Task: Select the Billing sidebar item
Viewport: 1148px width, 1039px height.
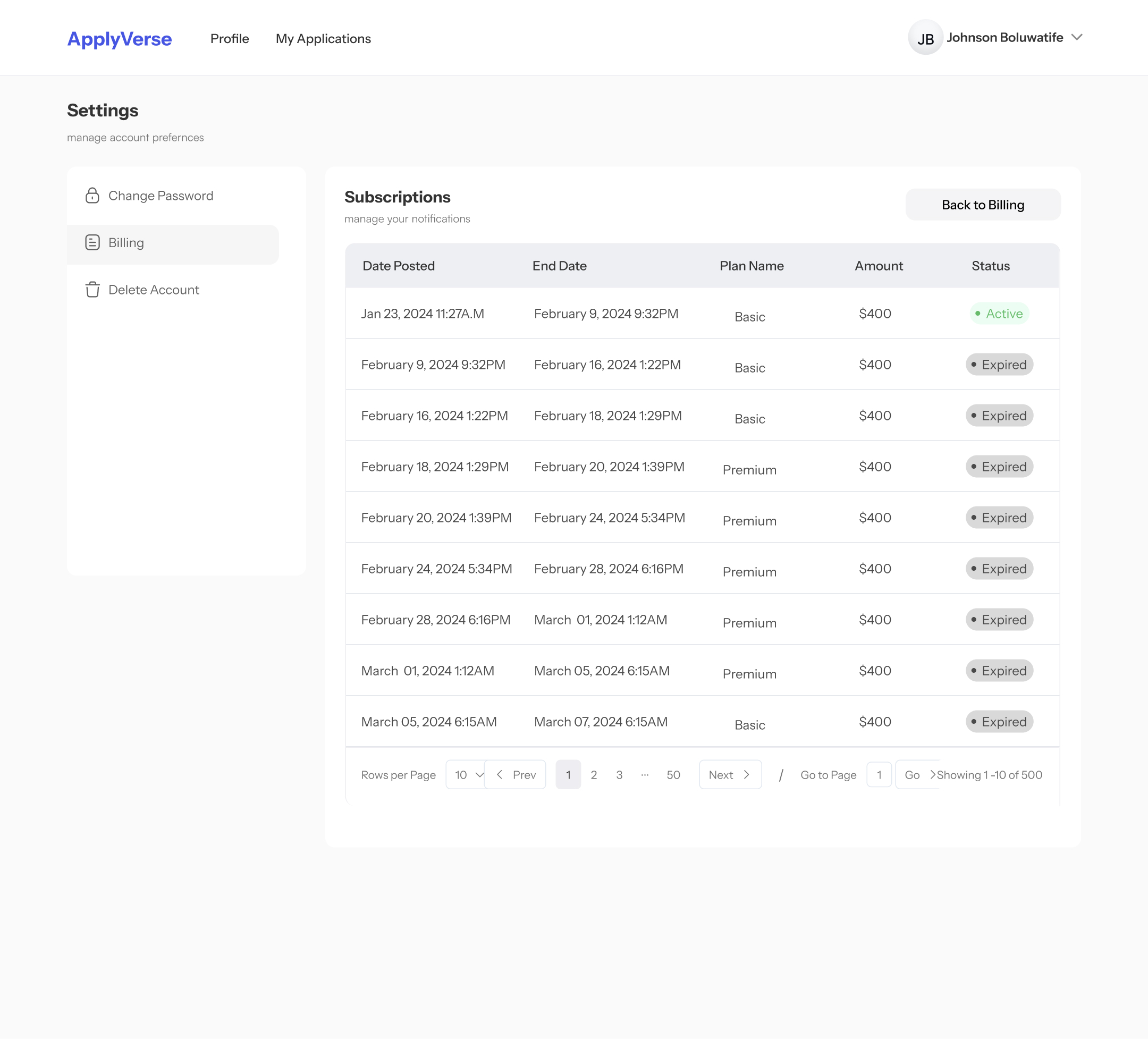Action: (173, 244)
